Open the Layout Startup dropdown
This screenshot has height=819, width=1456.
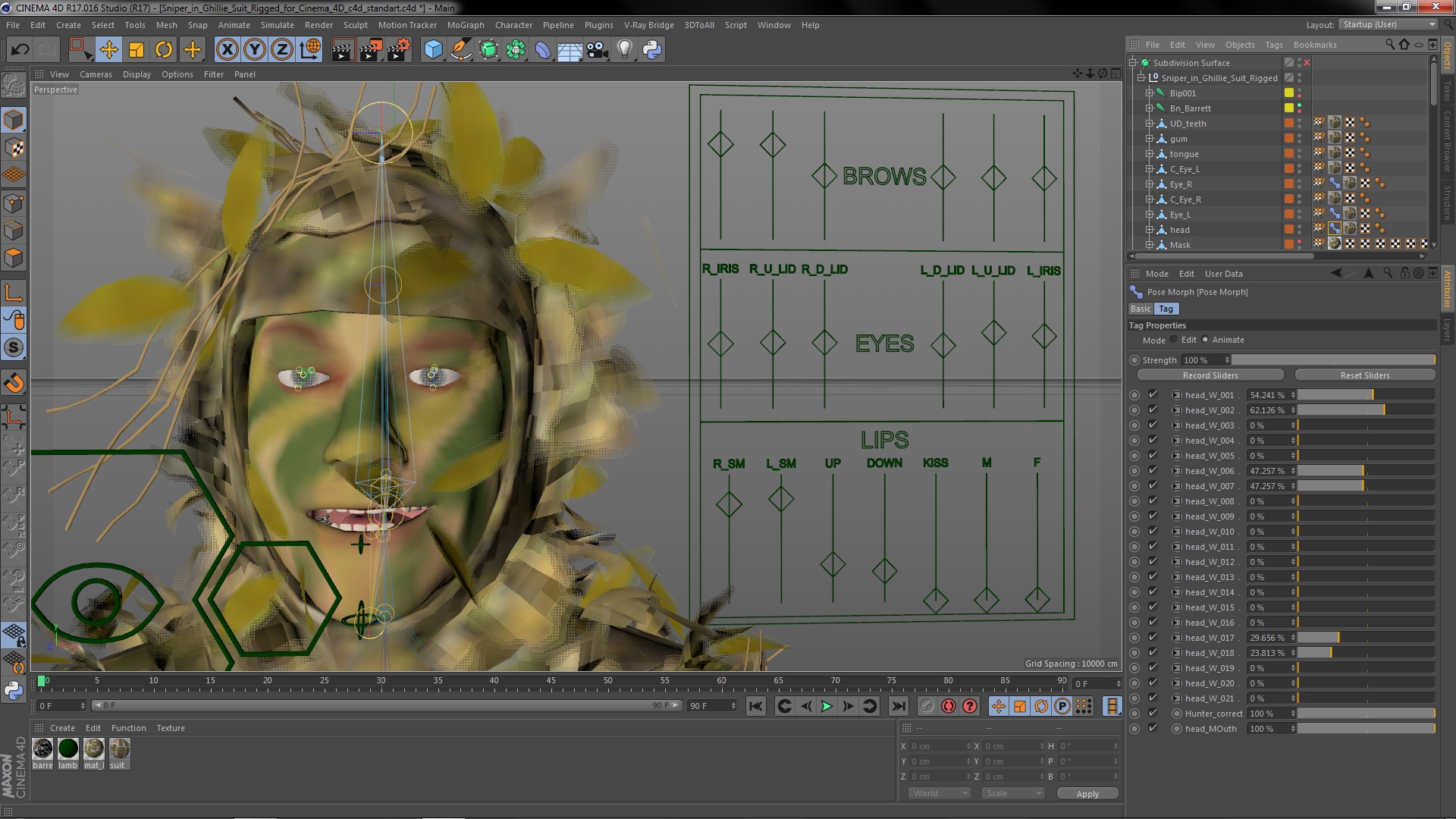click(1388, 24)
